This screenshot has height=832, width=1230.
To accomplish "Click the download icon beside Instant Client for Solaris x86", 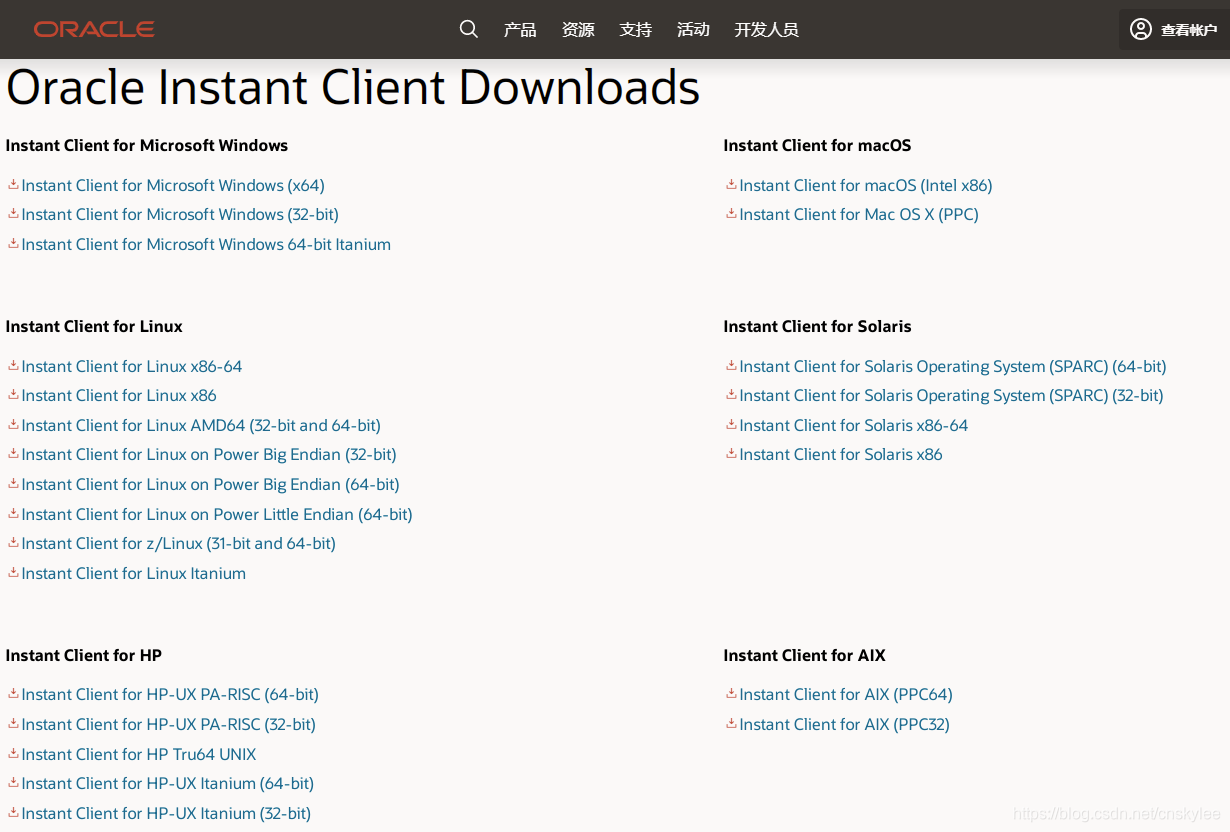I will click(731, 454).
